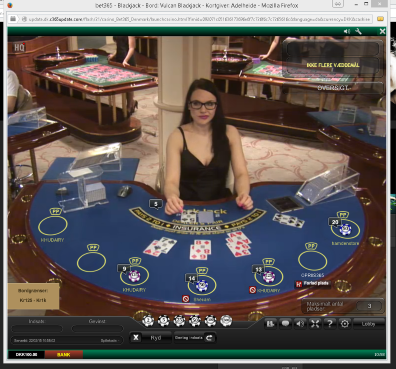396x369 pixels.
Task: Select the leftmost chip in chip tray
Action: coord(148,321)
